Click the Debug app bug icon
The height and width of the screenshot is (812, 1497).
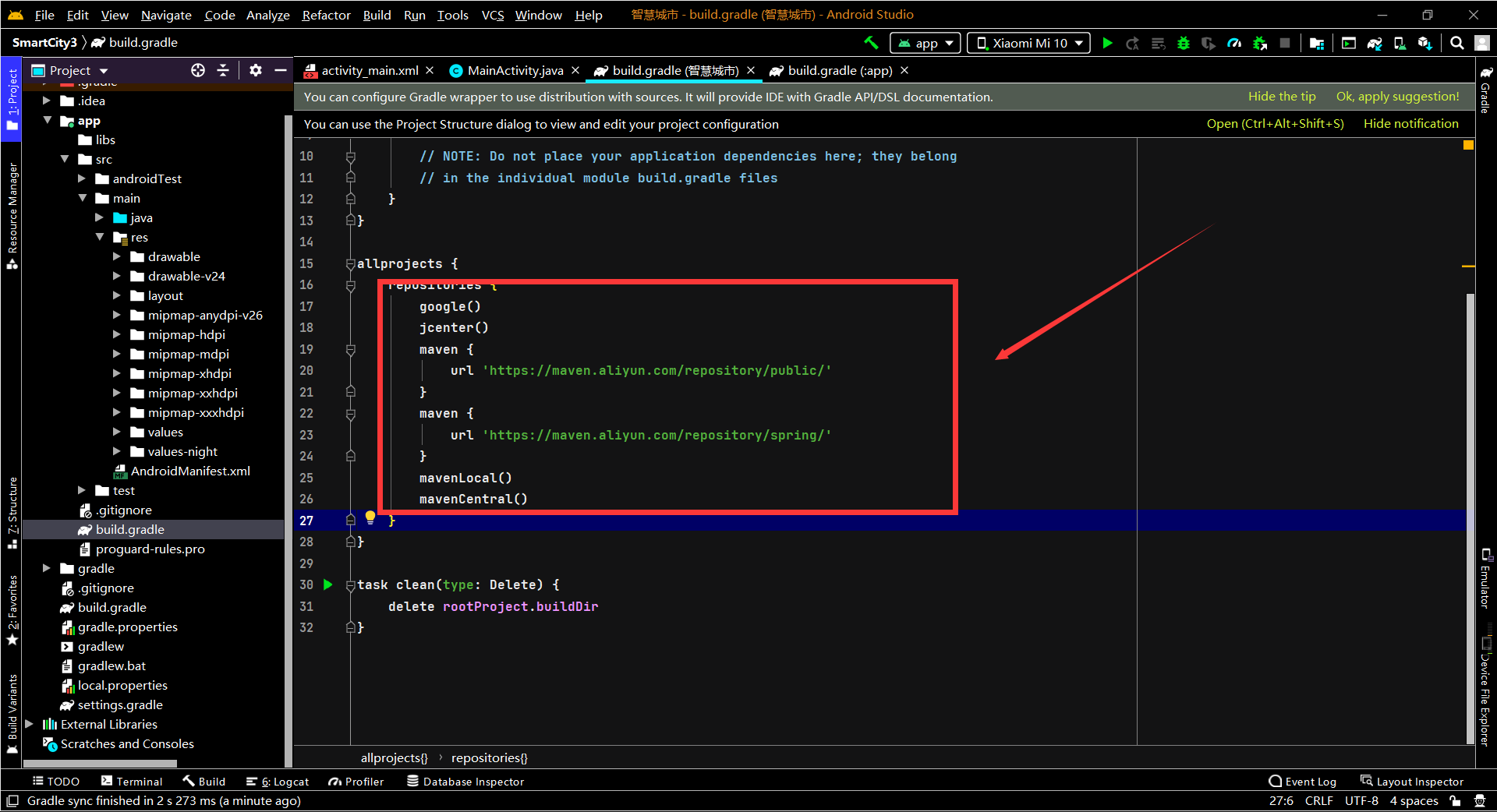(1184, 43)
